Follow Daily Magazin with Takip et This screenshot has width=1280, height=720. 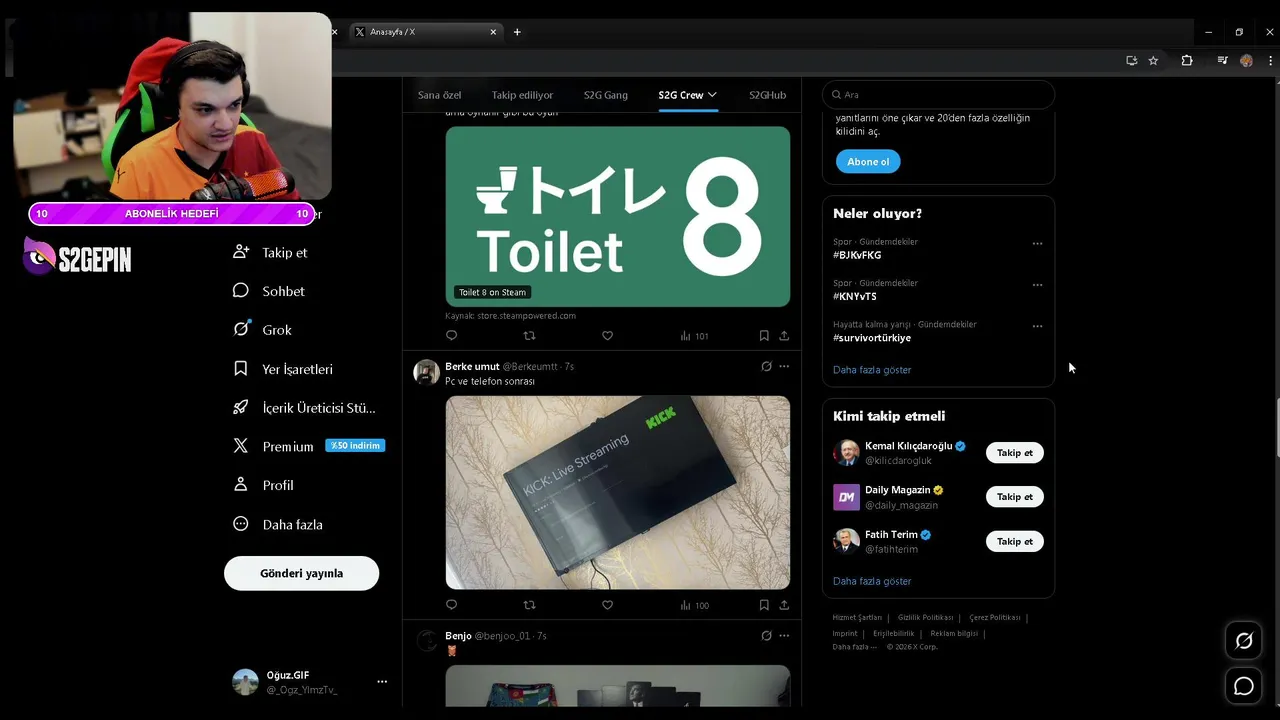point(1014,496)
